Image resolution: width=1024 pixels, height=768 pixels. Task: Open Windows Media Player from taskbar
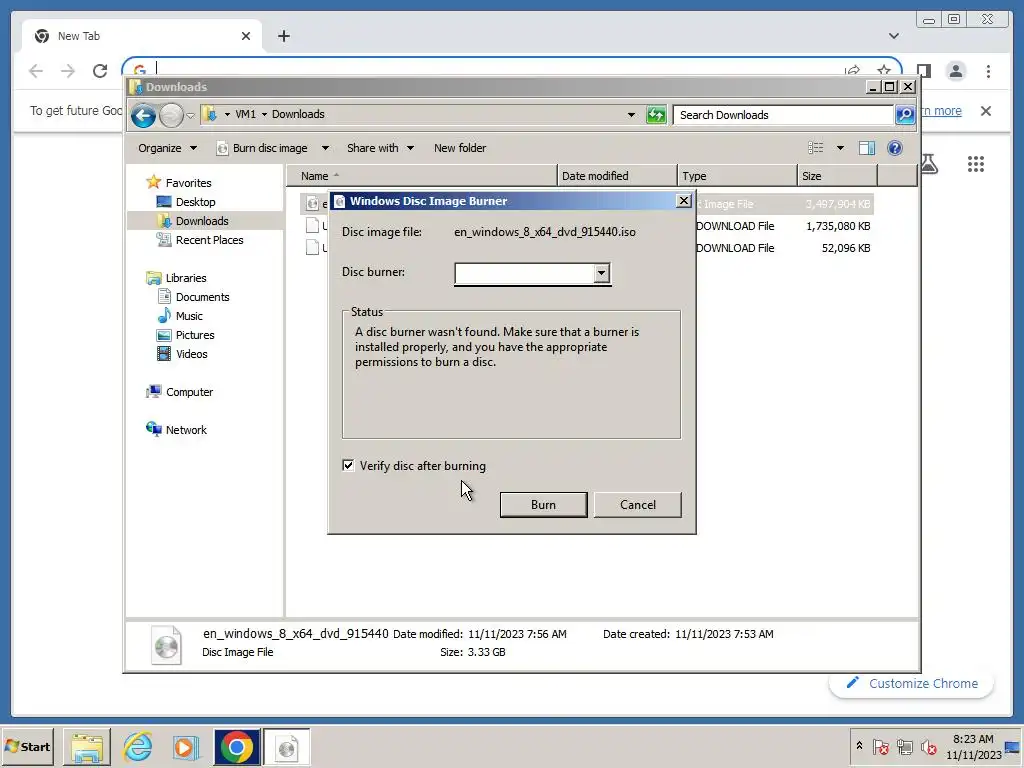[185, 747]
